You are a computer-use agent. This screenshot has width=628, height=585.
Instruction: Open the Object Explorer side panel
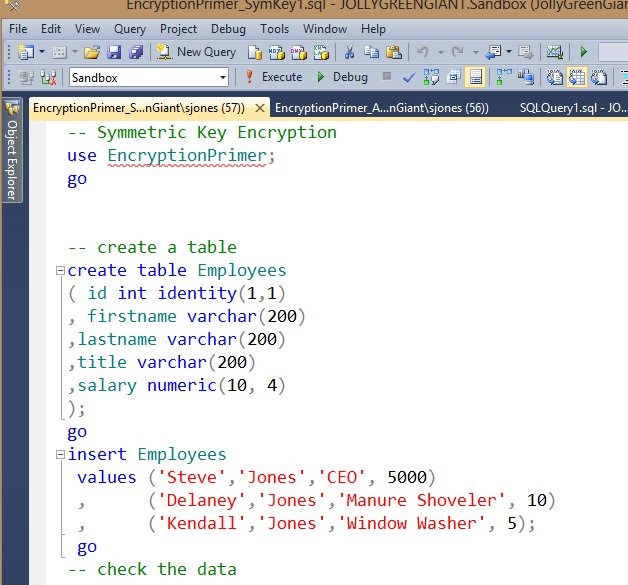click(x=12, y=160)
